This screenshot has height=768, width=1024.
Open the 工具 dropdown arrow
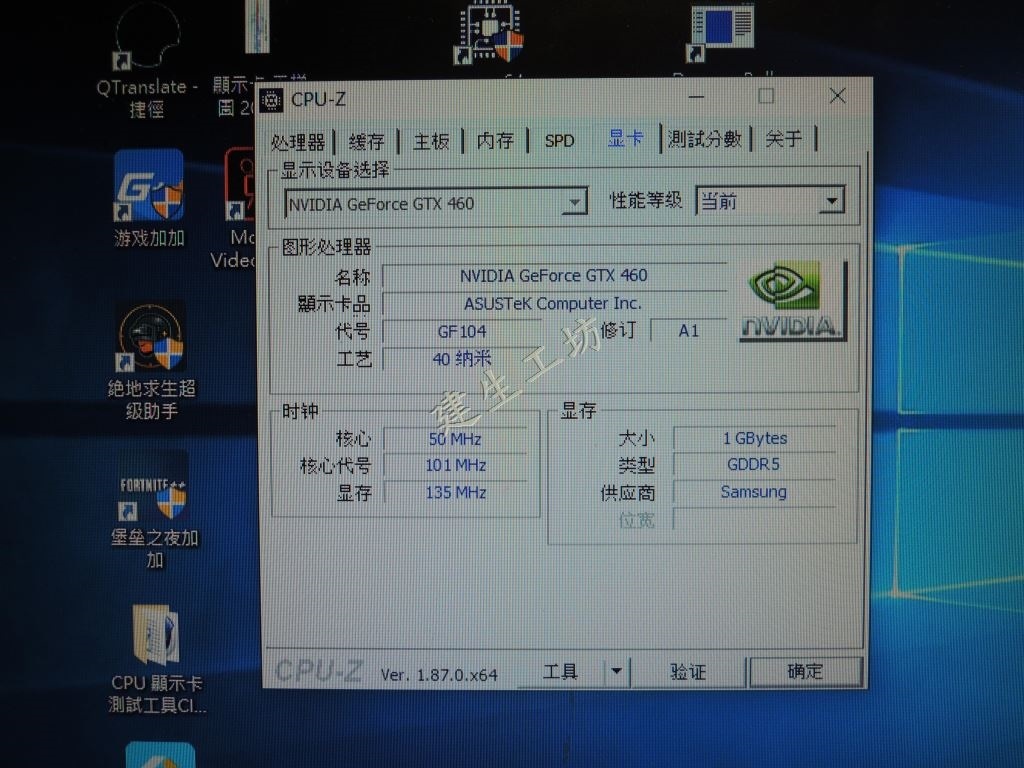pyautogui.click(x=616, y=671)
